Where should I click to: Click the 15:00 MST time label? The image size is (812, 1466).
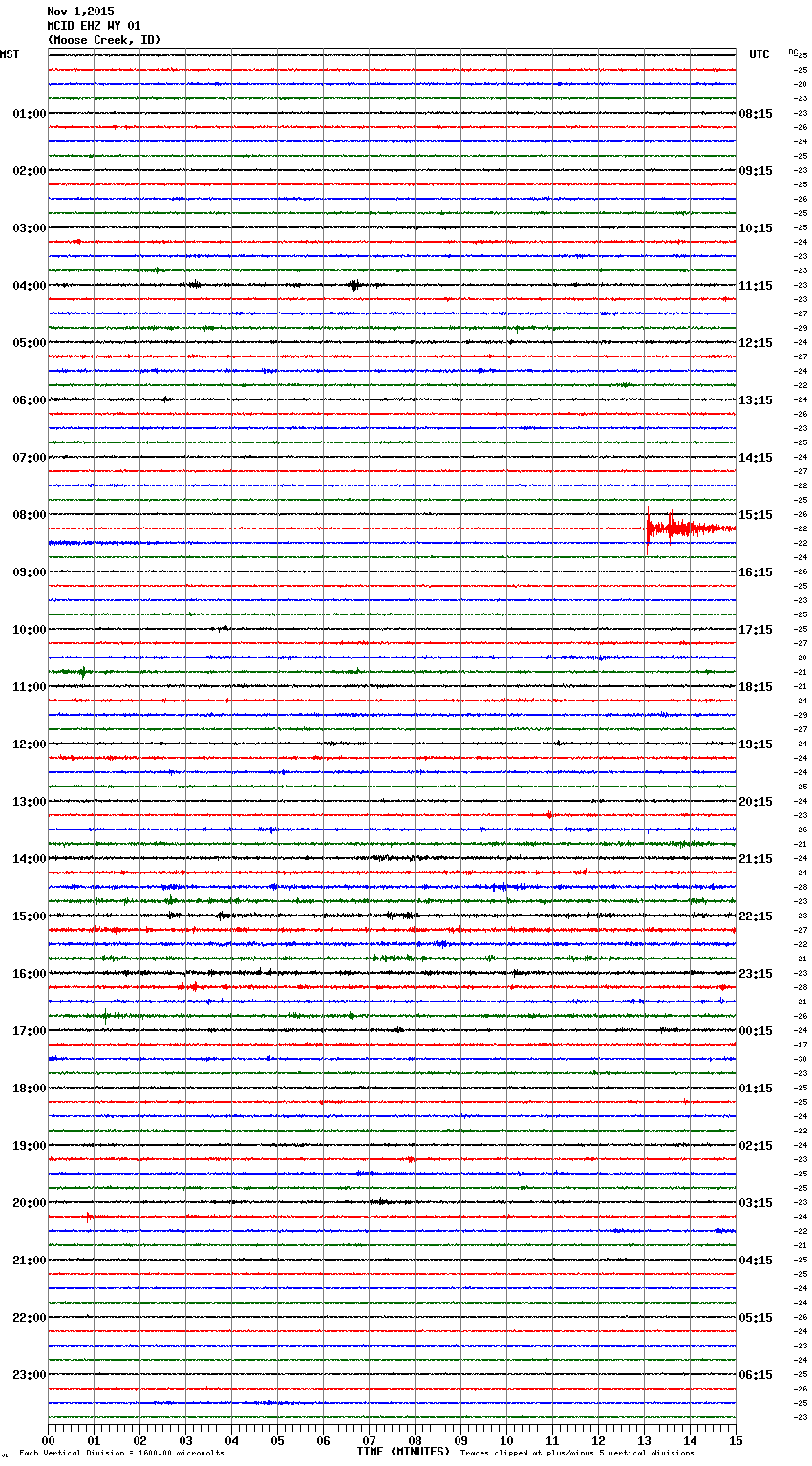[30, 916]
